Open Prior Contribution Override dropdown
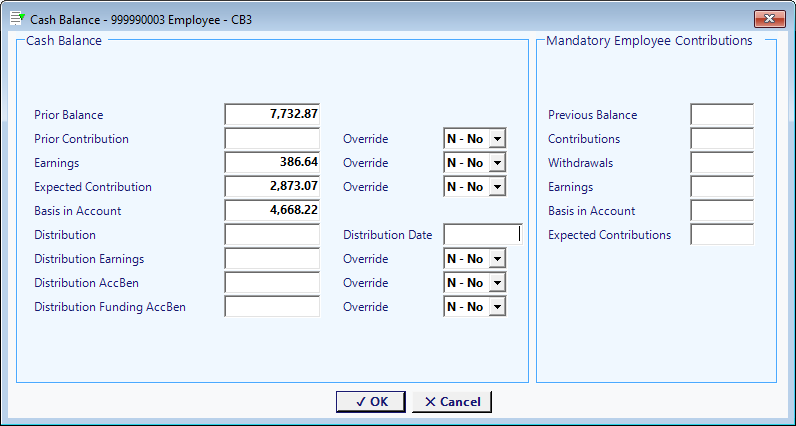Image resolution: width=796 pixels, height=426 pixels. click(x=498, y=139)
